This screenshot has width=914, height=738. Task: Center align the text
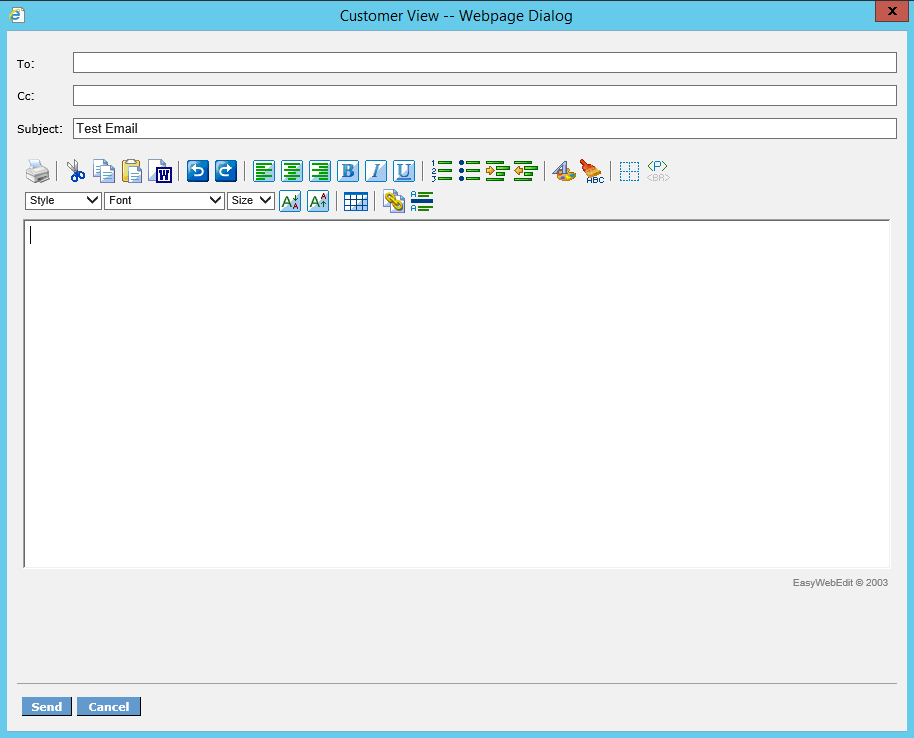point(292,171)
